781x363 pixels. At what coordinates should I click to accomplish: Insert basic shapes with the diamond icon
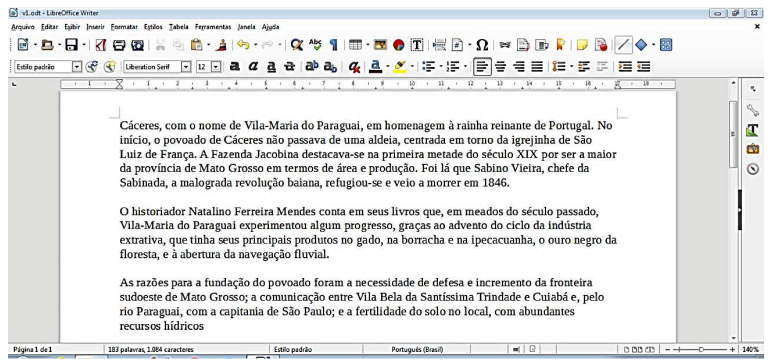[641, 45]
